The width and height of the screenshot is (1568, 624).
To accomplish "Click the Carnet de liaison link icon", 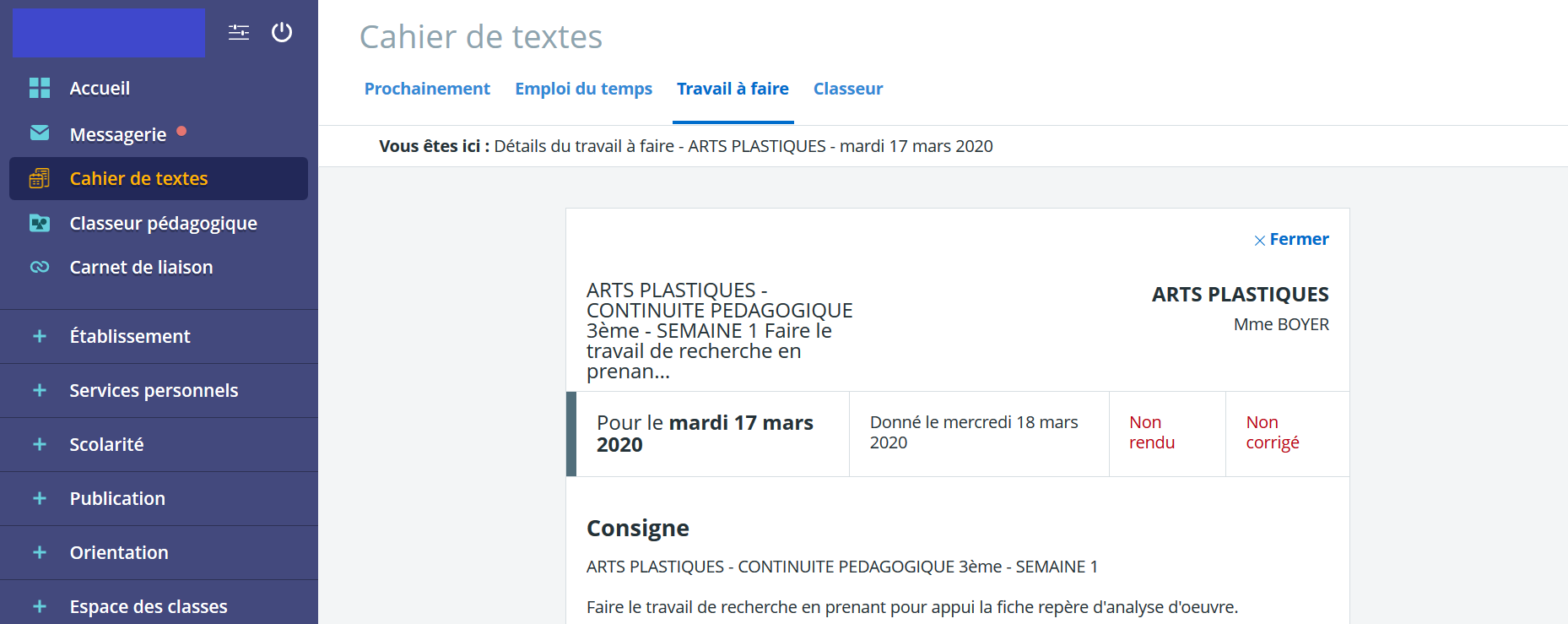I will pos(40,267).
